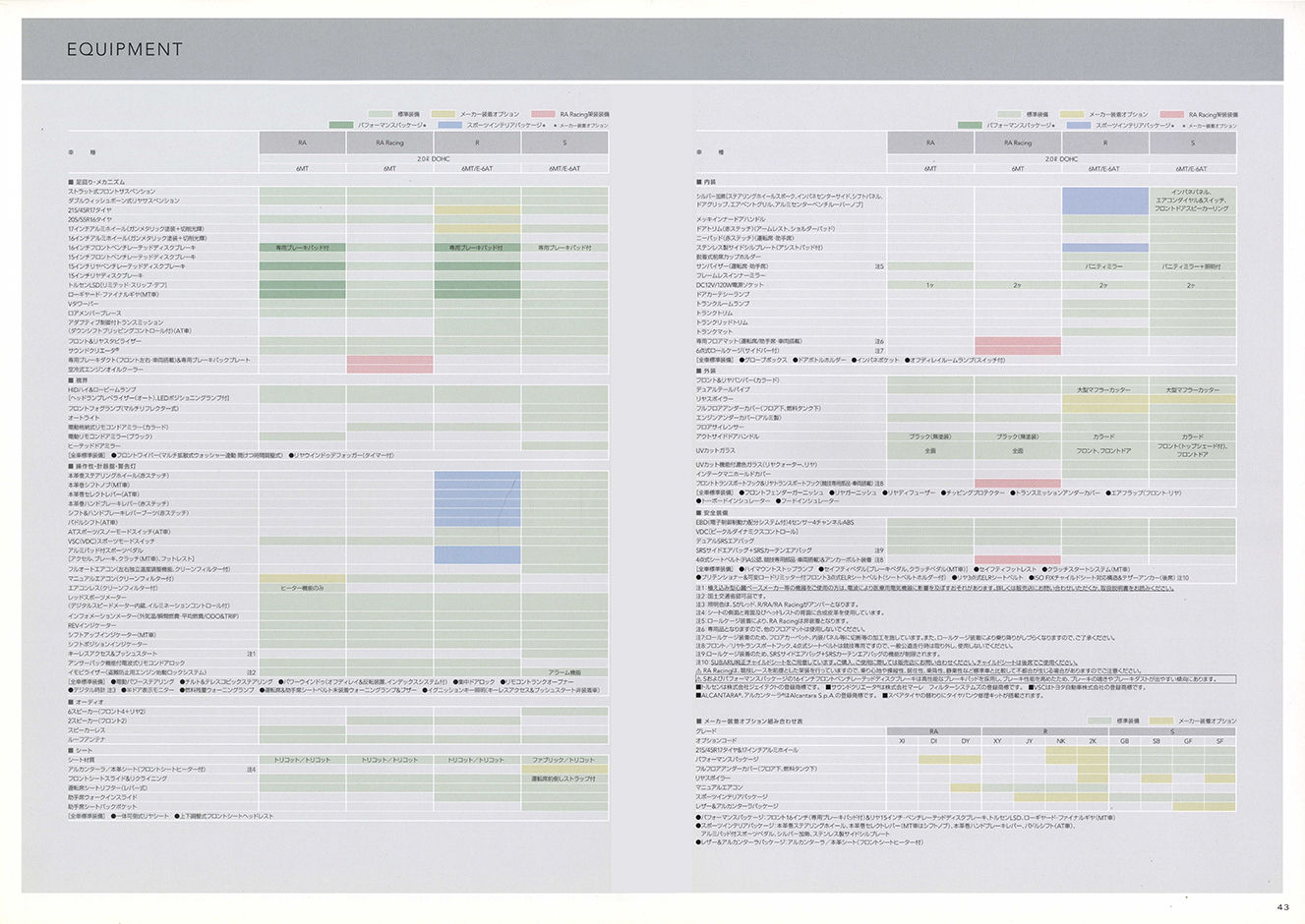Click section heading '足回り・メカニズム'
Image resolution: width=1305 pixels, height=924 pixels.
[96, 182]
